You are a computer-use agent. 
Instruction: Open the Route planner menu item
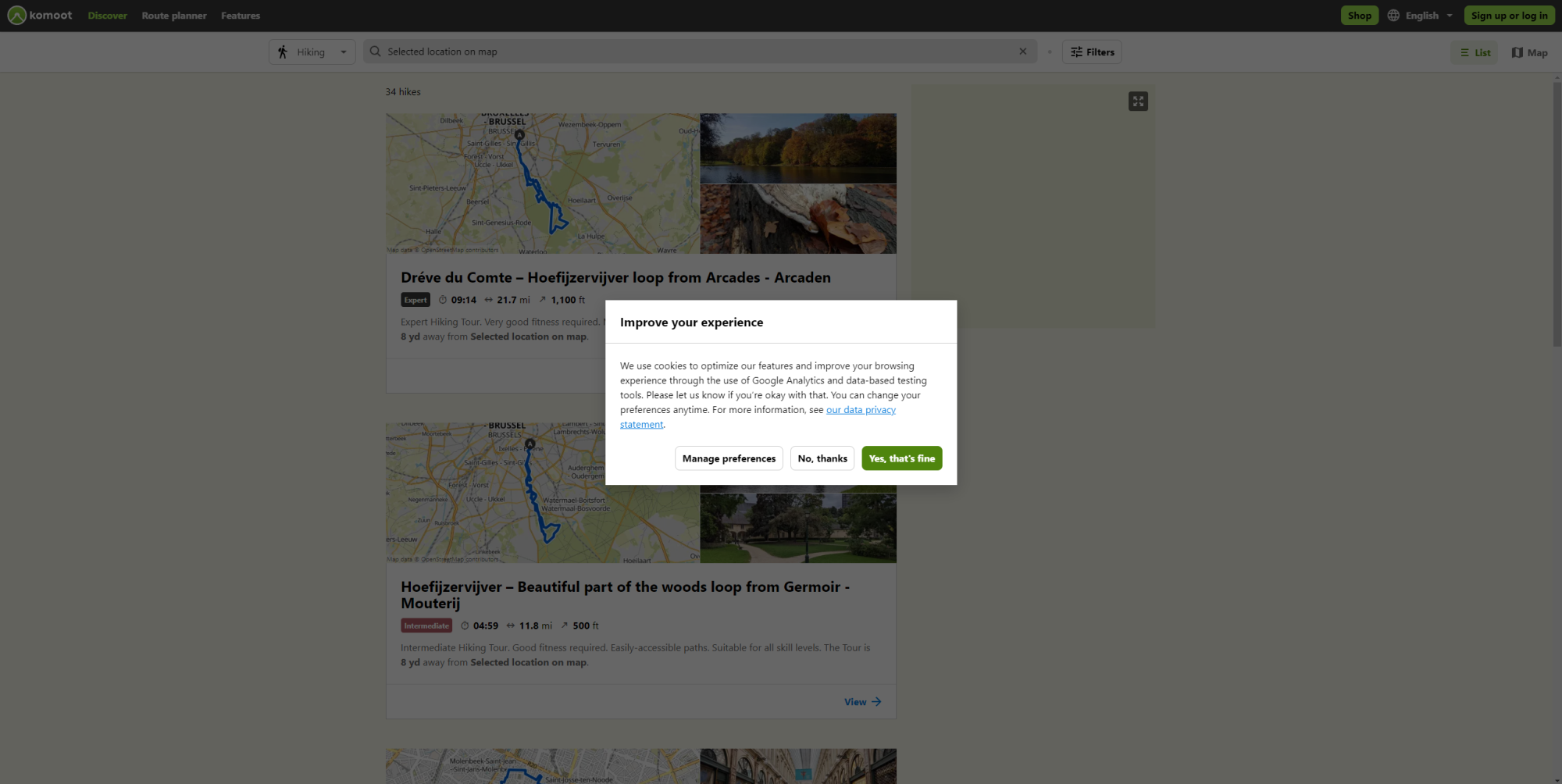click(173, 15)
